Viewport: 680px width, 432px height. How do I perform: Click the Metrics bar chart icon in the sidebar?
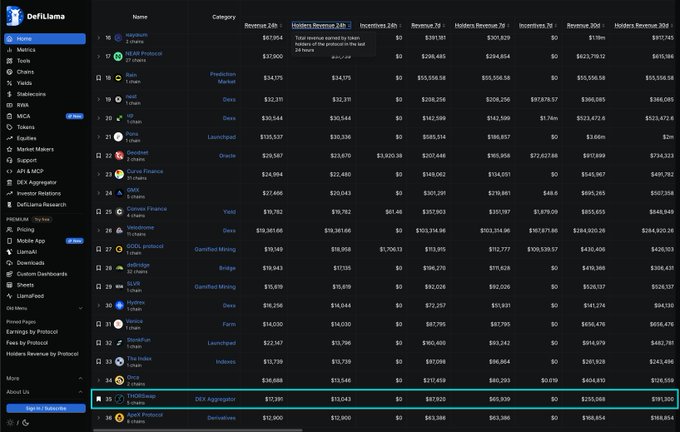10,50
